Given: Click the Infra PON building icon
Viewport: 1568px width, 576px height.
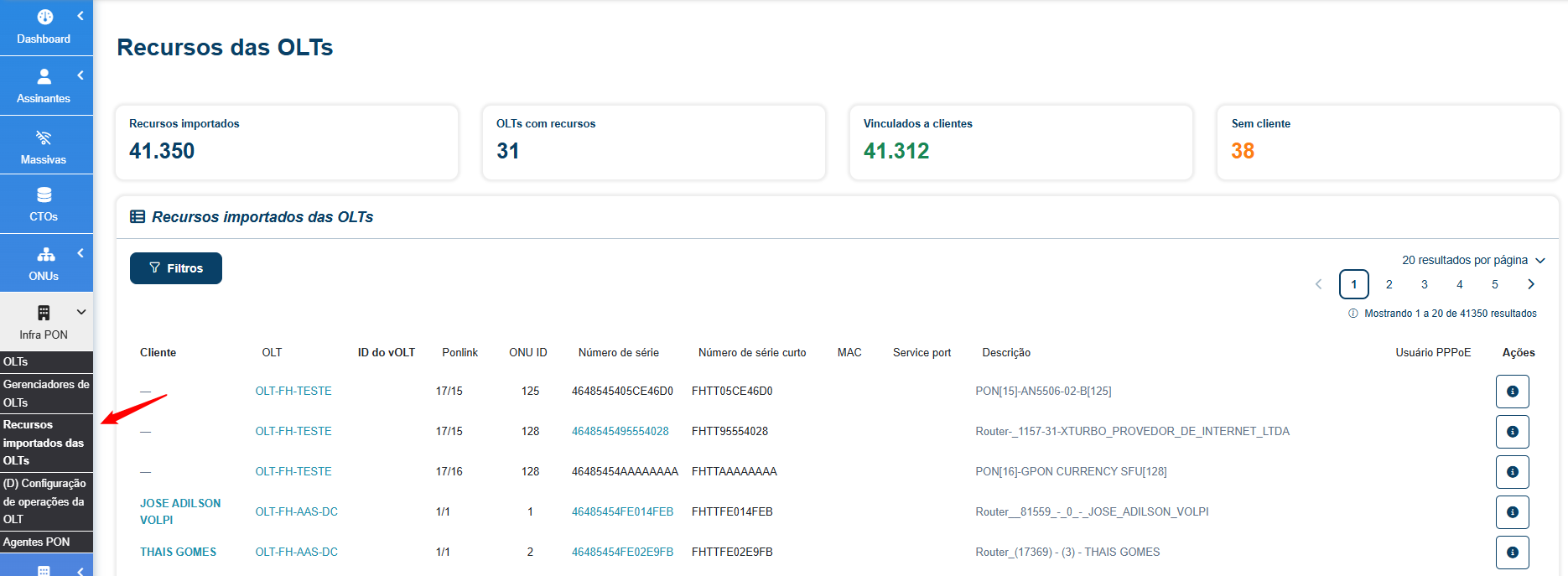Looking at the screenshot, I should [x=44, y=313].
